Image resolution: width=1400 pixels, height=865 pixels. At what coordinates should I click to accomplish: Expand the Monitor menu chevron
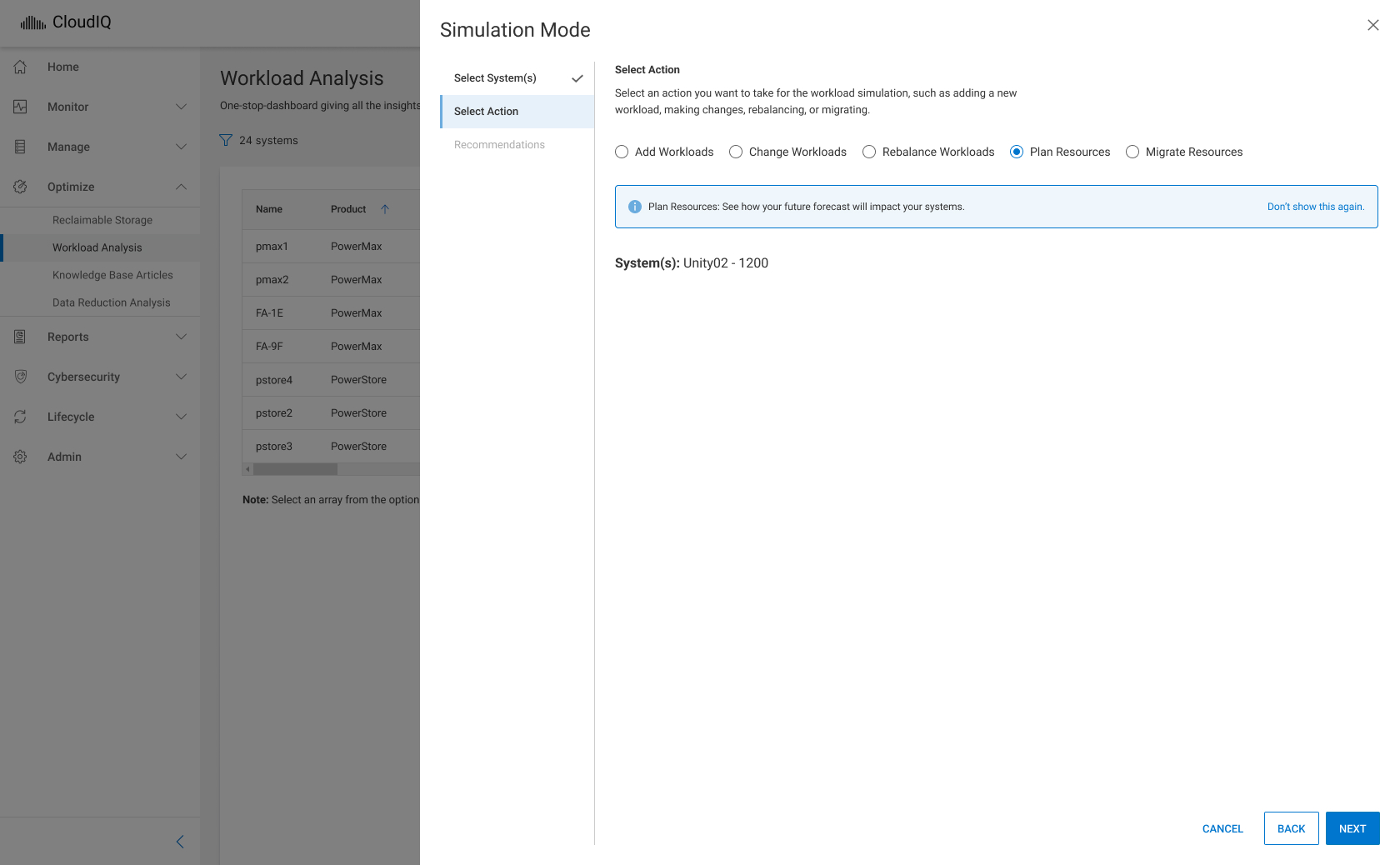[x=181, y=107]
